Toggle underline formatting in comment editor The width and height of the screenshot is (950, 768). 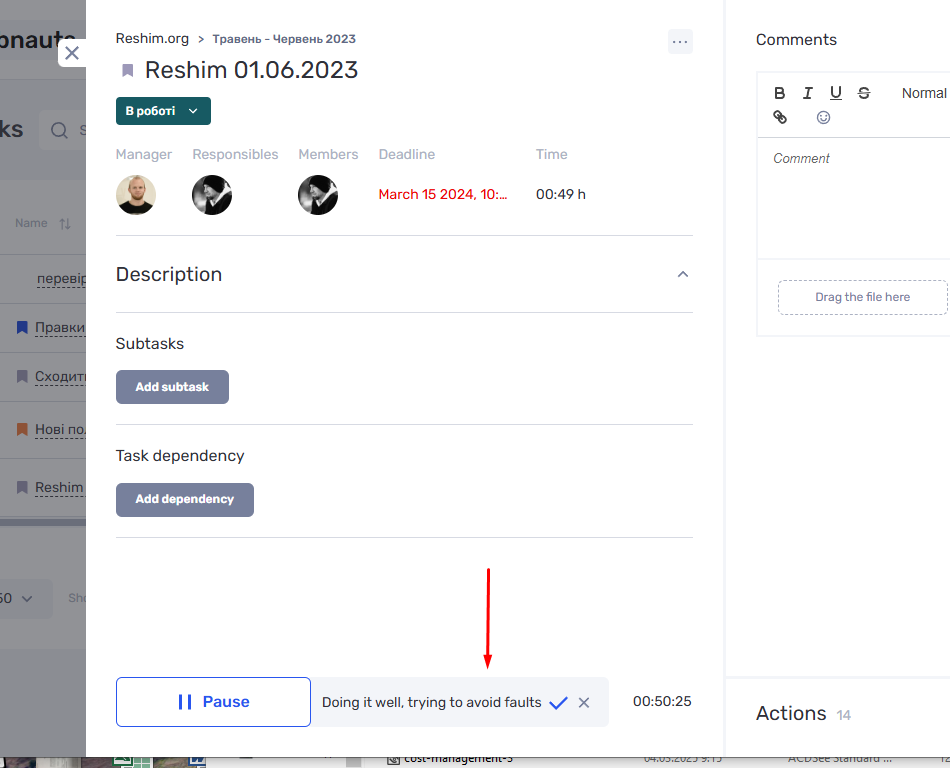(835, 93)
